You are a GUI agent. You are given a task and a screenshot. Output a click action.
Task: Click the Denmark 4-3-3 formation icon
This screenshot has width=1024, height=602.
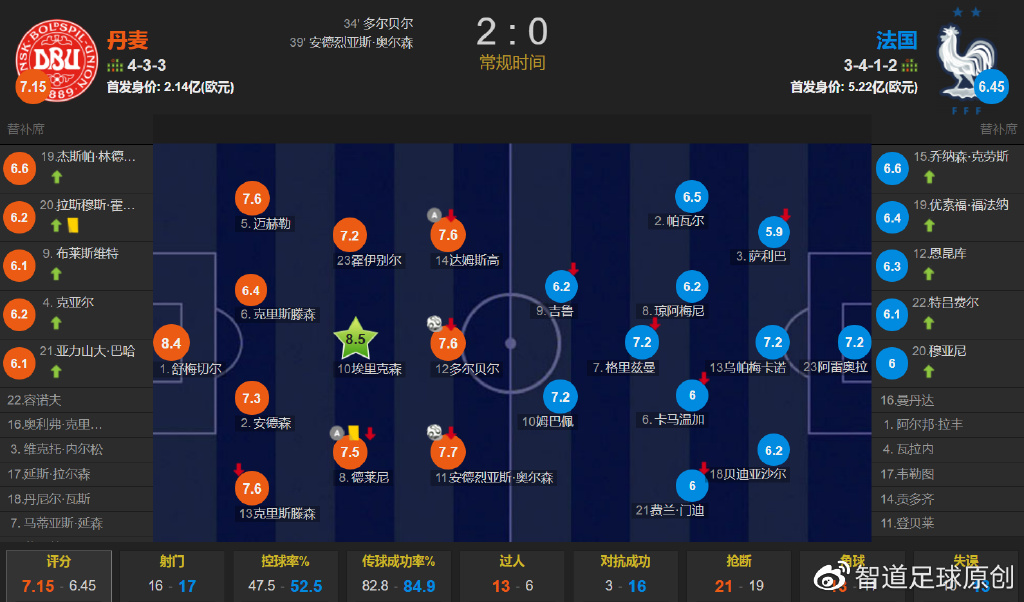[x=115, y=65]
